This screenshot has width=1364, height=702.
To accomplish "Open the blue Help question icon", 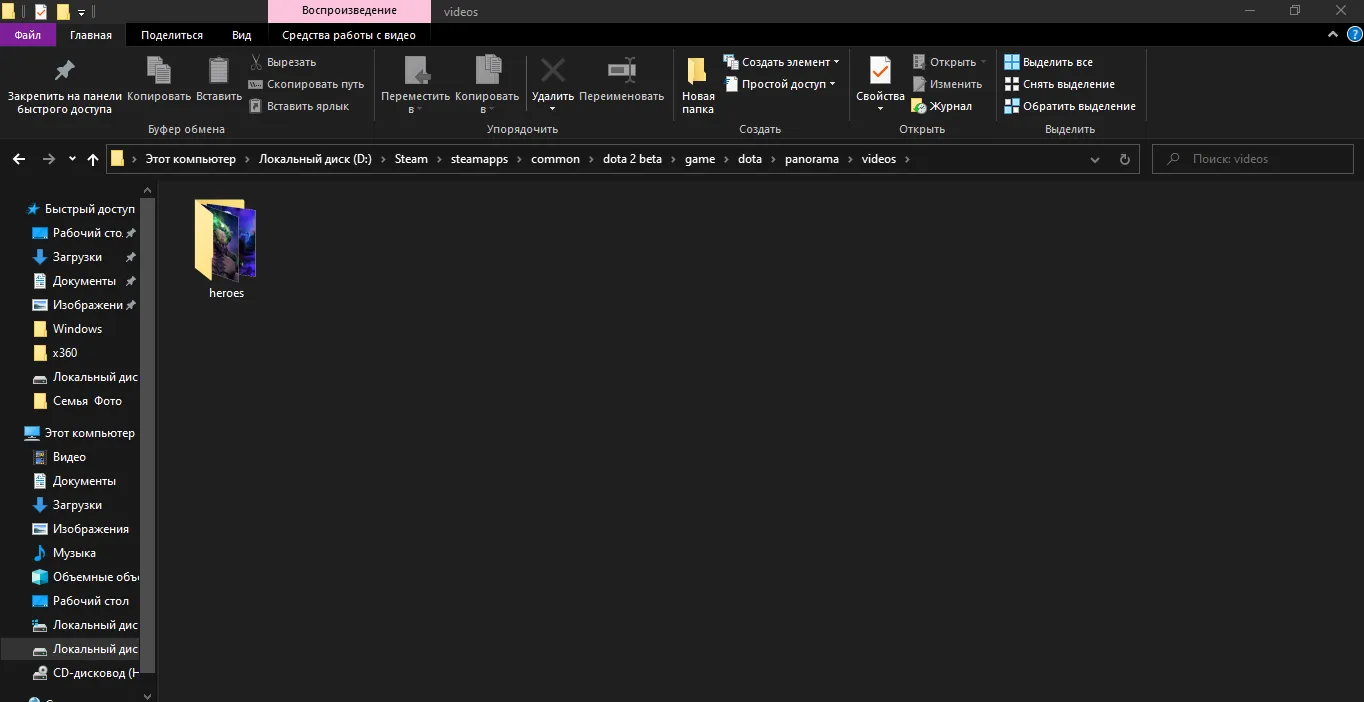I will click(x=1353, y=35).
